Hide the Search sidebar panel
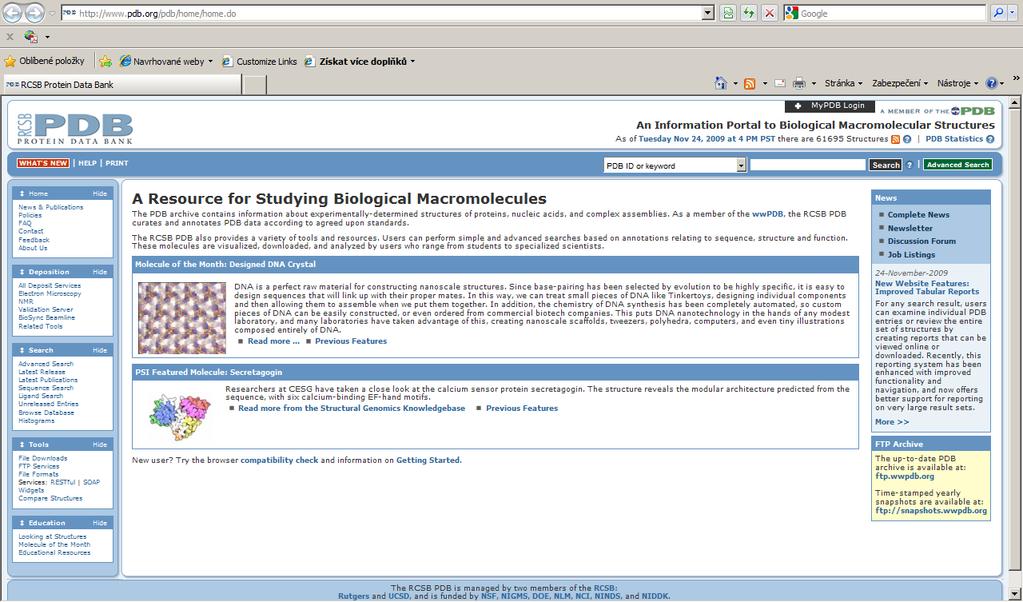1023x602 pixels. point(100,350)
